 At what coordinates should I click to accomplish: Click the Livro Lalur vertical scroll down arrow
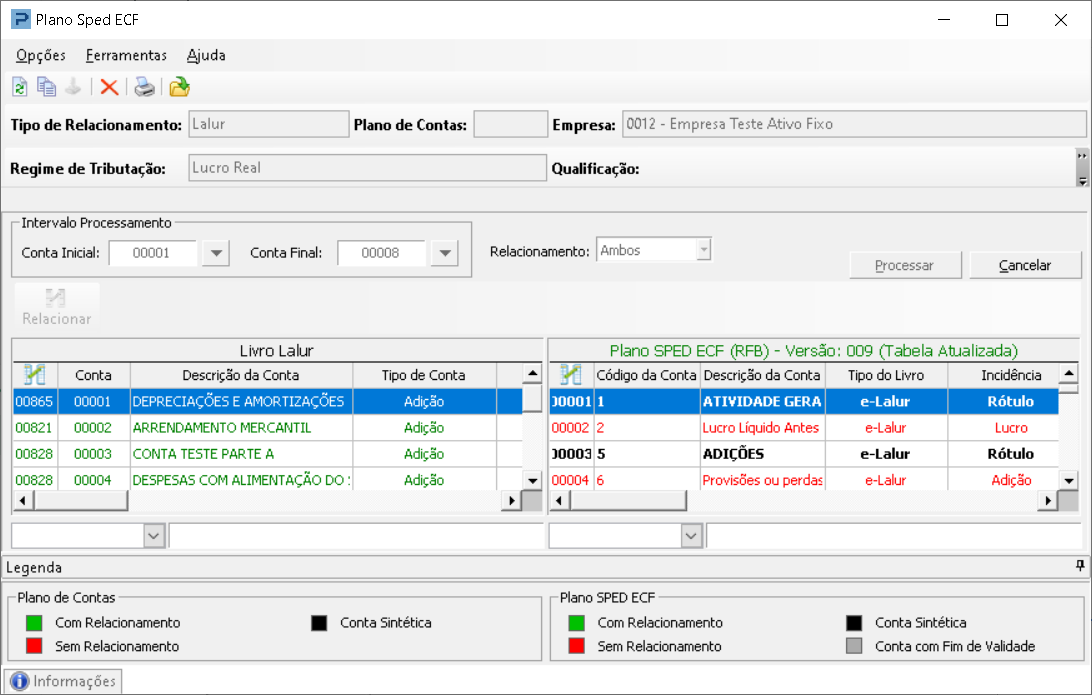[x=532, y=480]
